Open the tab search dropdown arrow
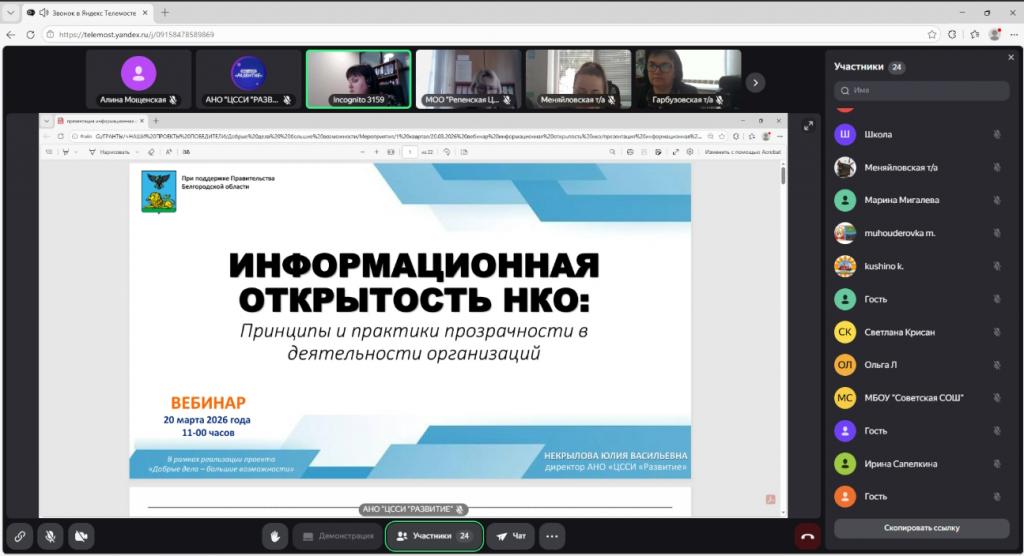The width and height of the screenshot is (1024, 556). coord(10,12)
